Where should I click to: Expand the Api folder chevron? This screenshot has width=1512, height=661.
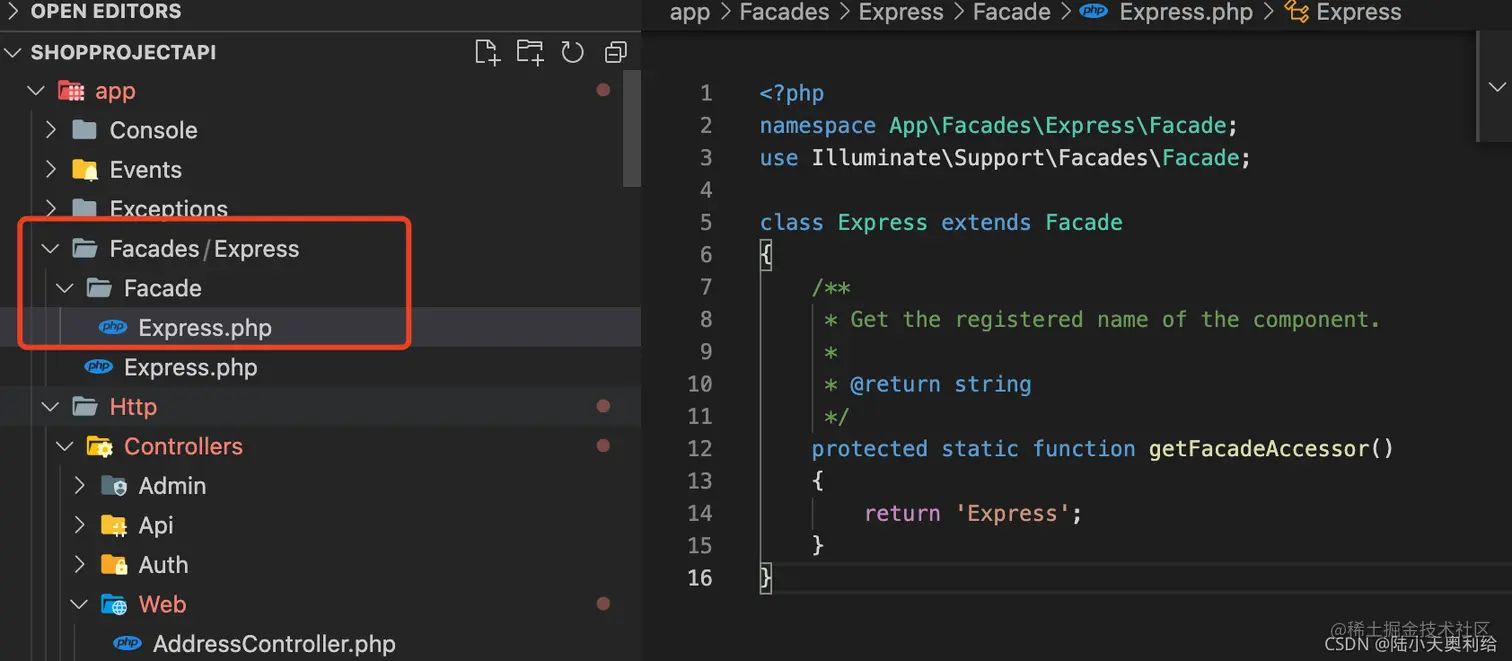(x=80, y=525)
